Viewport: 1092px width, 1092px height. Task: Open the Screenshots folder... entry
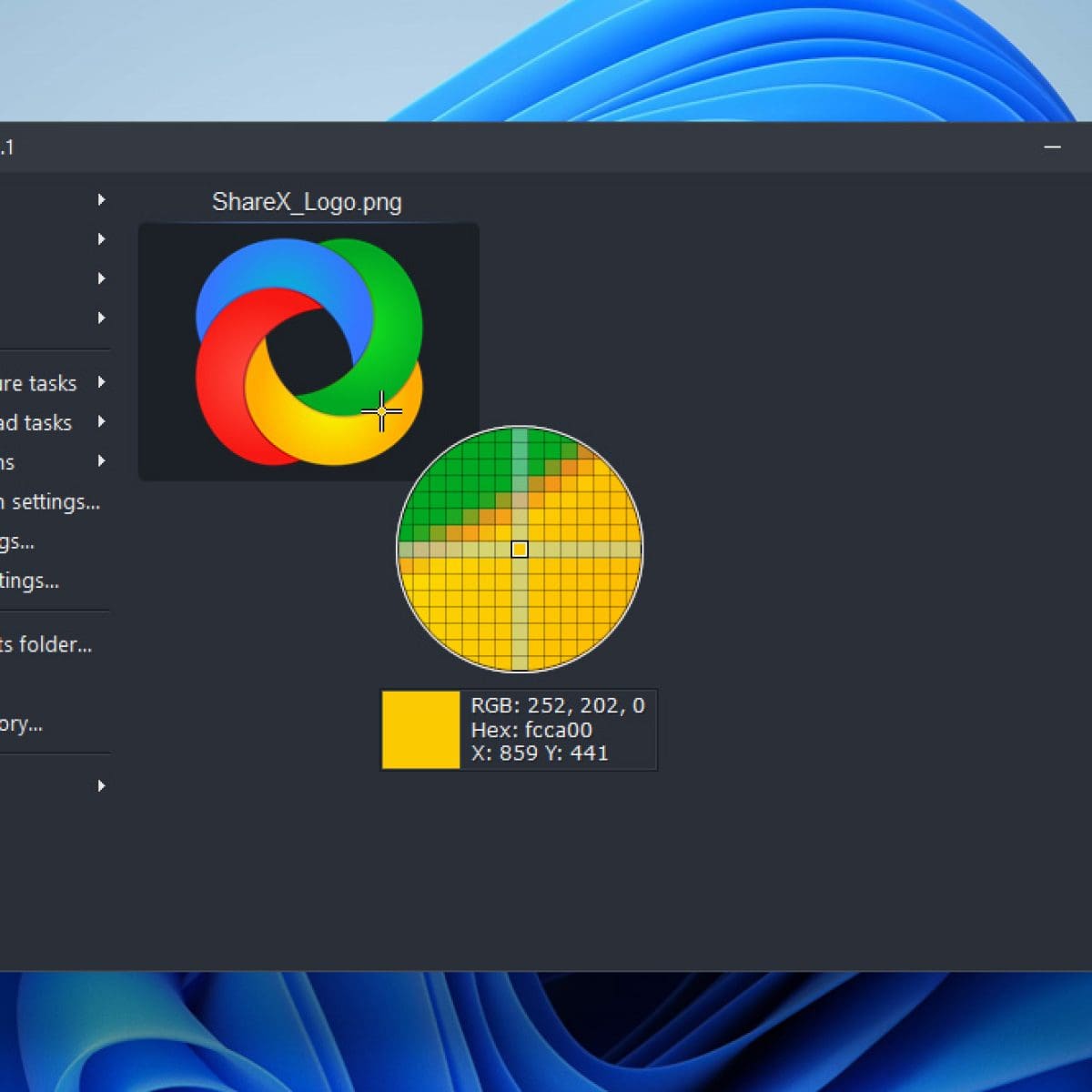tap(45, 644)
